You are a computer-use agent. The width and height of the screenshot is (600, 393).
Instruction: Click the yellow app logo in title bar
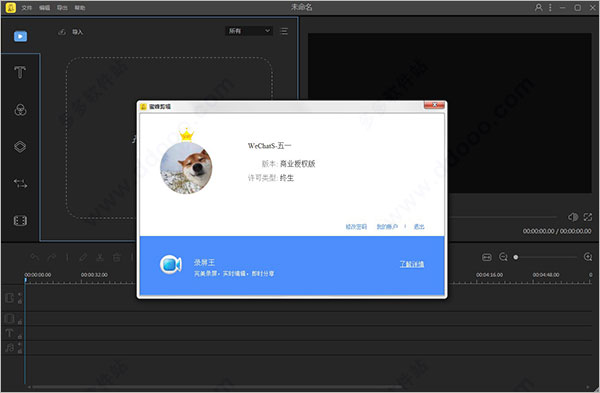click(11, 8)
